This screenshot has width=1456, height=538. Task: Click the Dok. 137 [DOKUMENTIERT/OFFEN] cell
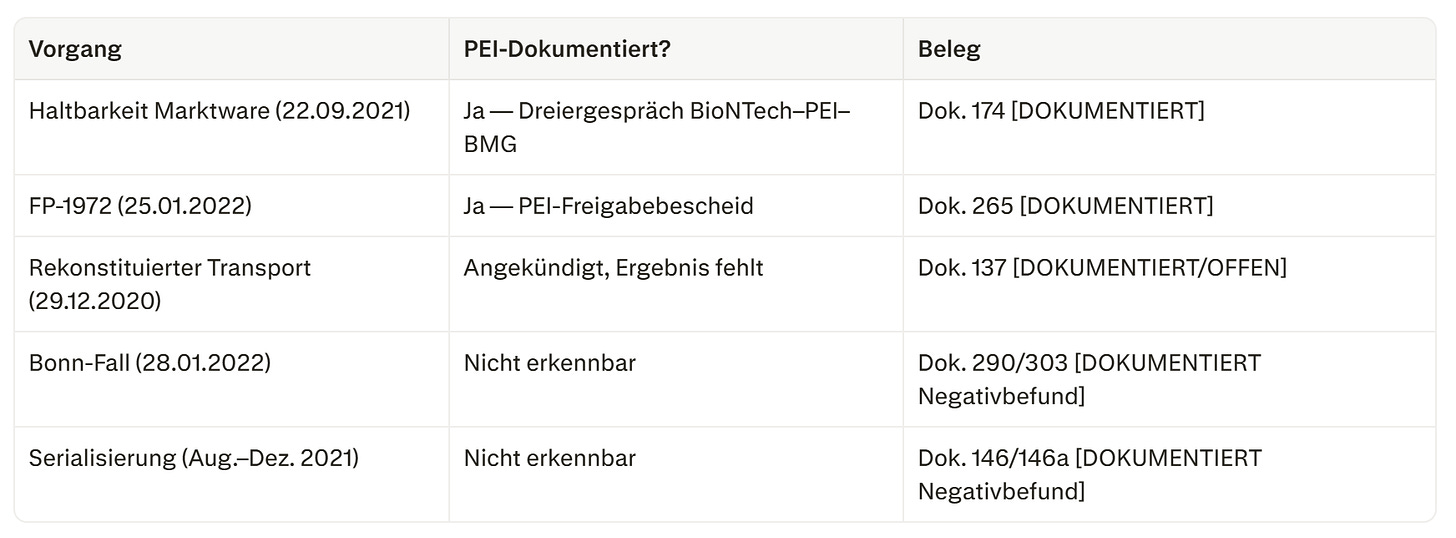(x=1168, y=284)
